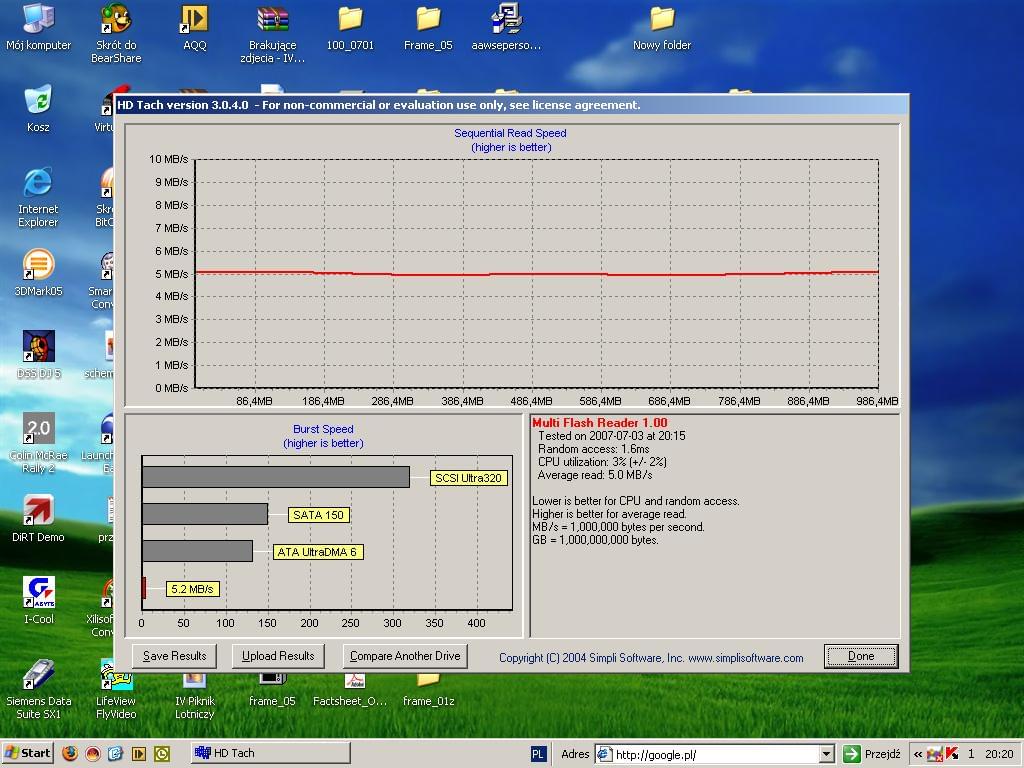The width and height of the screenshot is (1024, 768).
Task: Open Siemens Data Suite SX1 shortcut
Action: pyautogui.click(x=38, y=688)
